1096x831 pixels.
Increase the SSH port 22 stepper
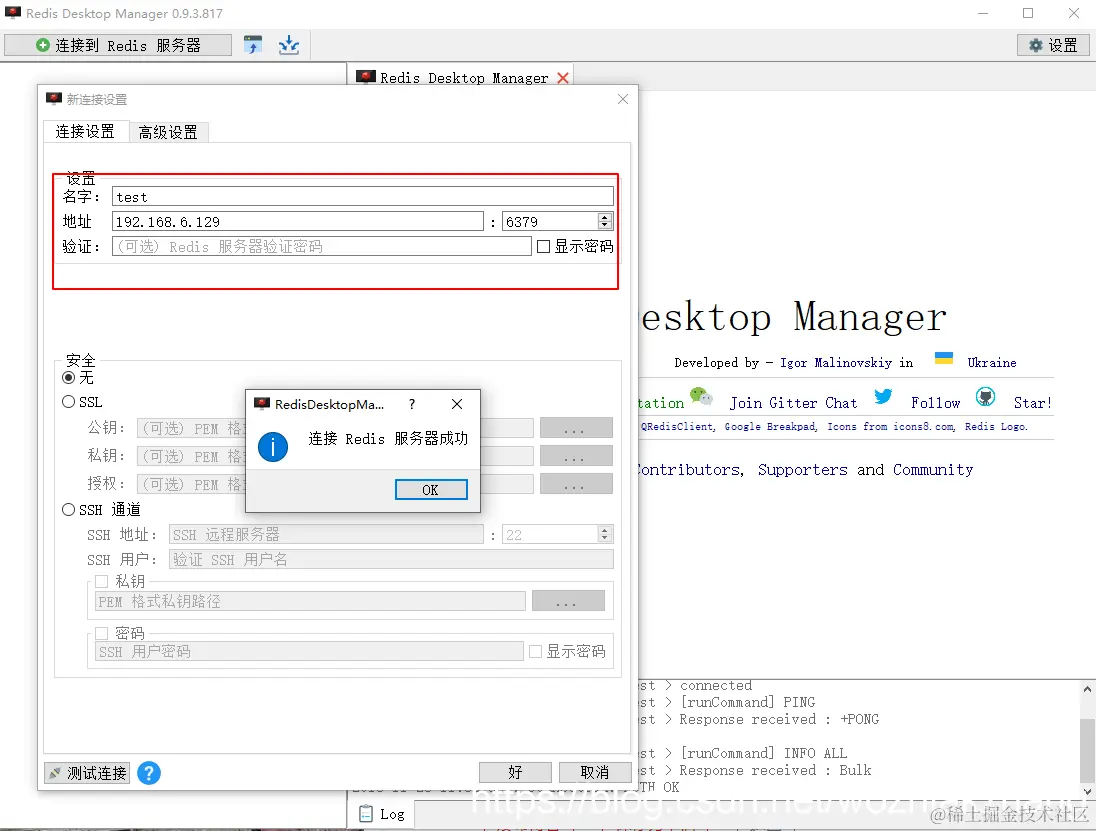(x=605, y=530)
